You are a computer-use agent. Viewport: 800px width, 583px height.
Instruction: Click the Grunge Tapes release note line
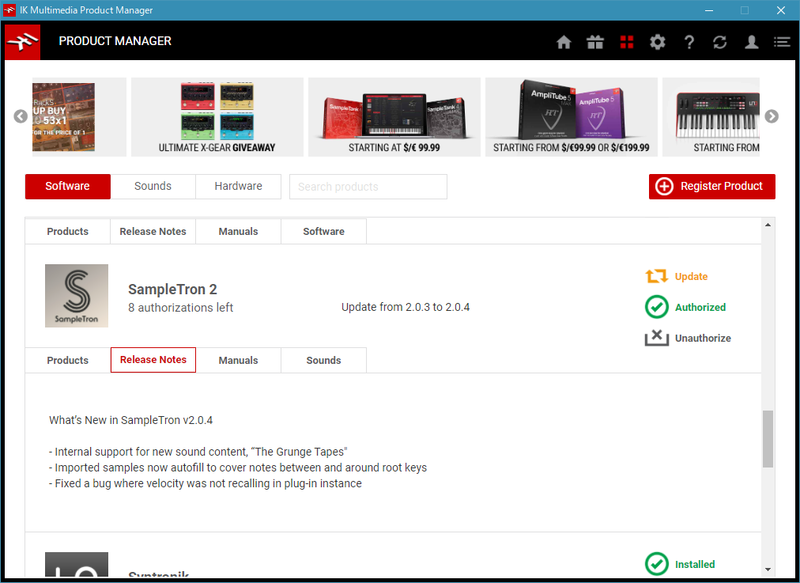point(198,452)
